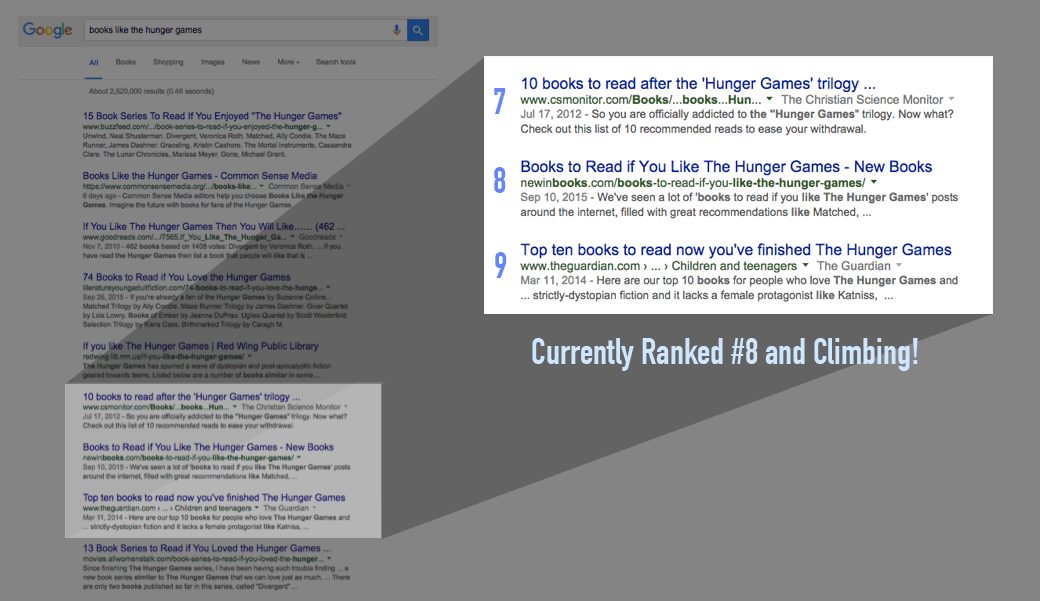Open '74 Books to Read if You Love' result
This screenshot has width=1040, height=601.
pyautogui.click(x=186, y=277)
